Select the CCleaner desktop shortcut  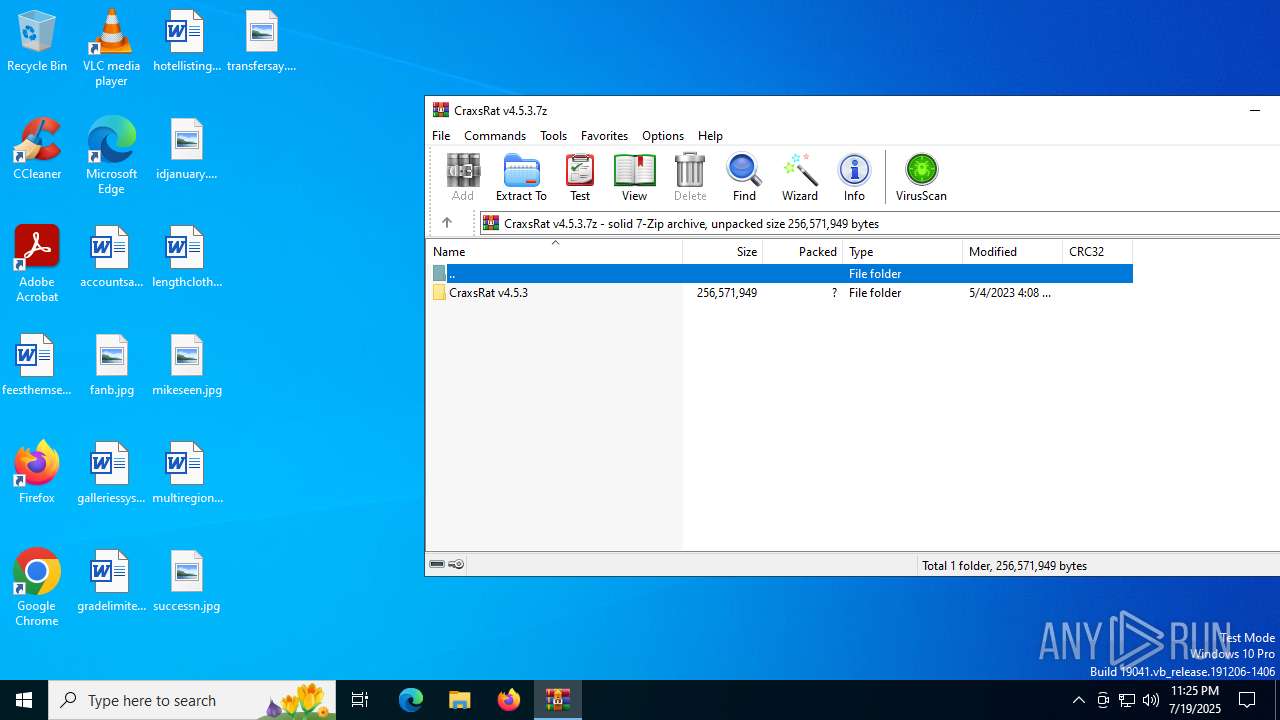[37, 149]
